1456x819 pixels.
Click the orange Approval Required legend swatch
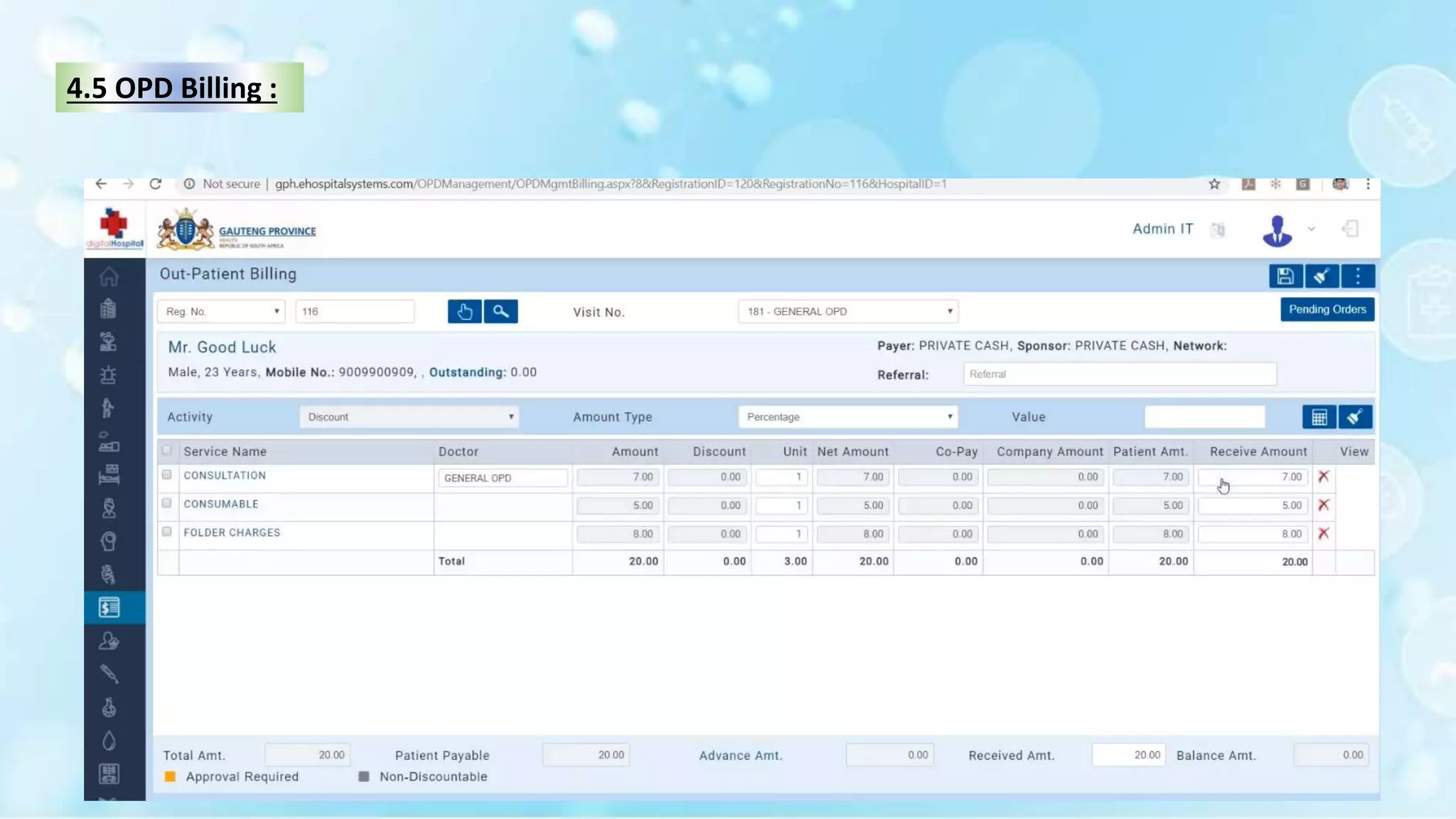[x=170, y=776]
